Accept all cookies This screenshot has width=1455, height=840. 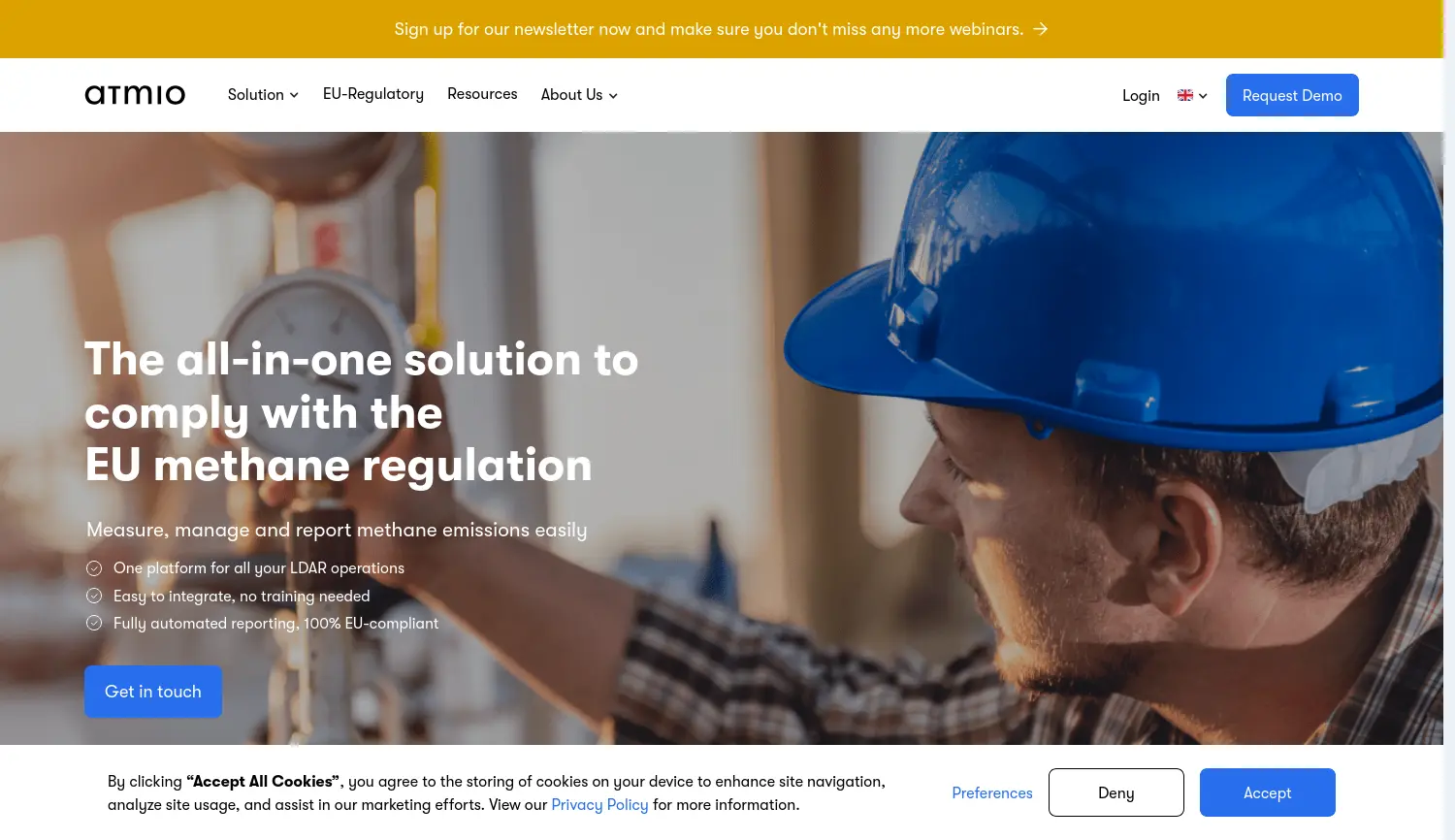pos(1267,792)
